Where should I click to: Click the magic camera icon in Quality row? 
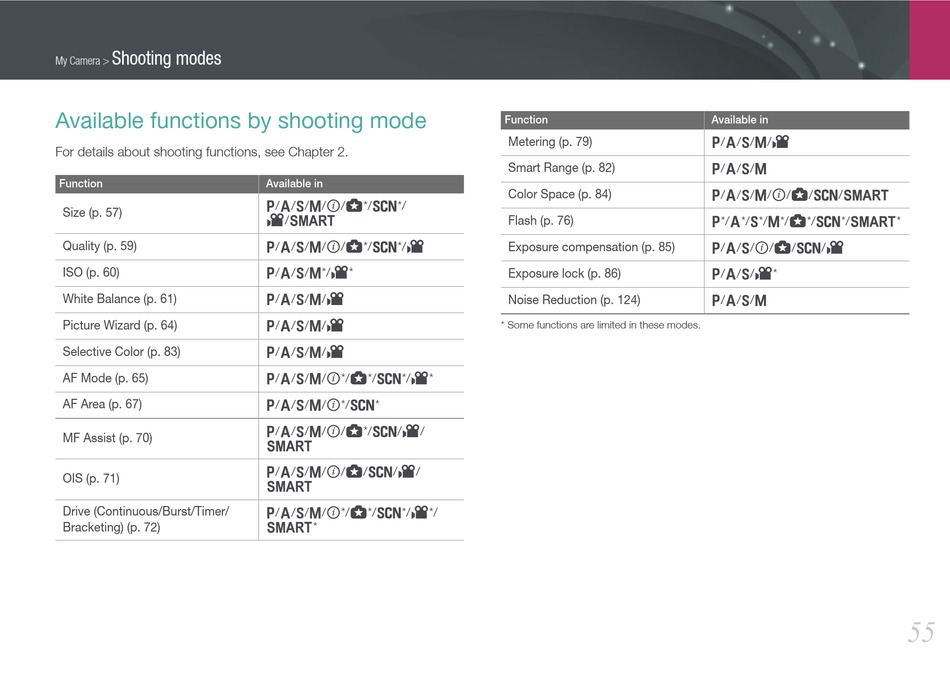[x=354, y=247]
